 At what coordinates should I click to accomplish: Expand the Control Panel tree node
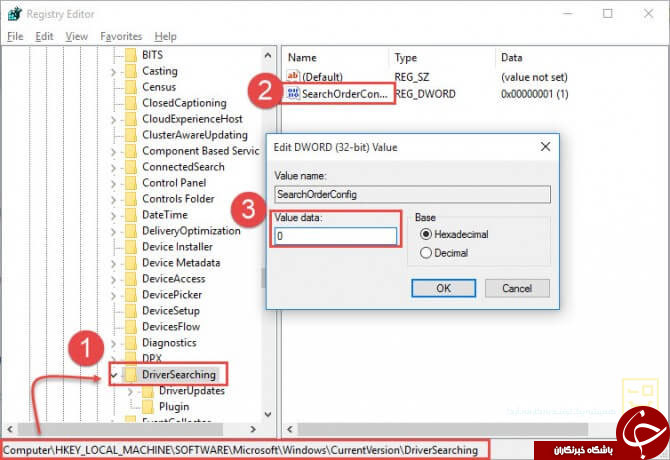click(x=114, y=184)
